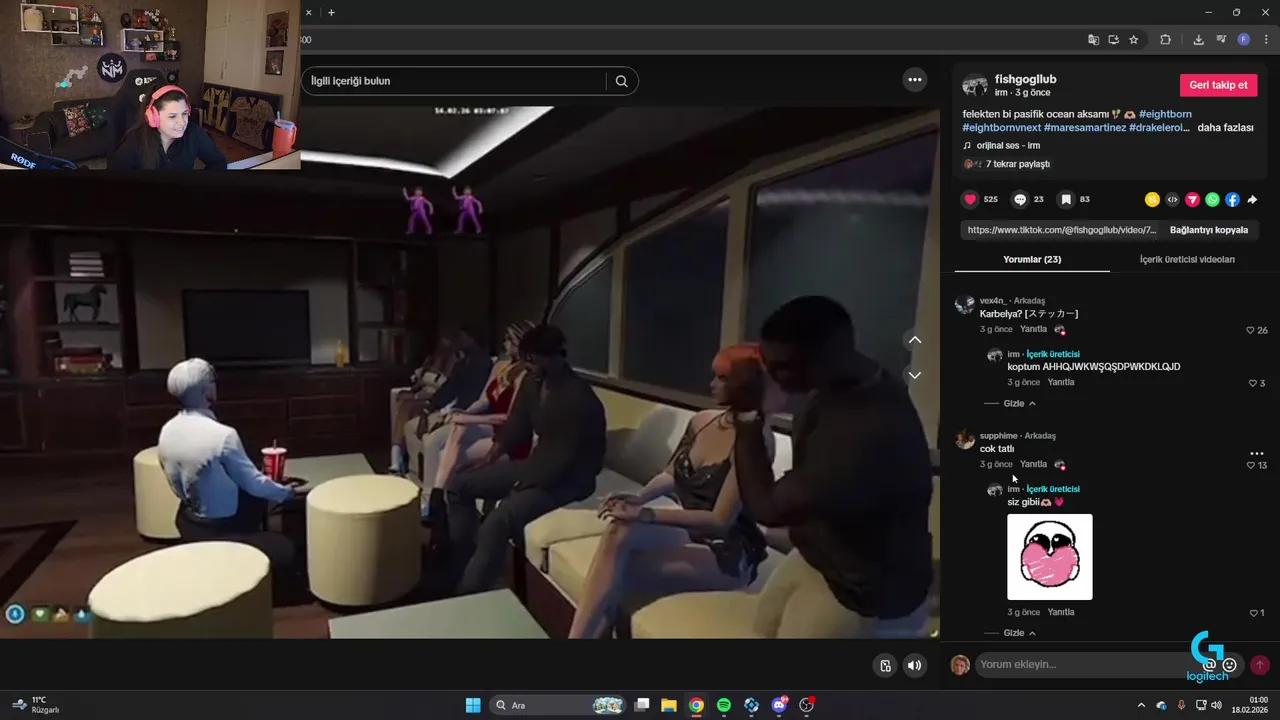Open the pink heart sticker image
The image size is (1280, 720).
pyautogui.click(x=1050, y=557)
